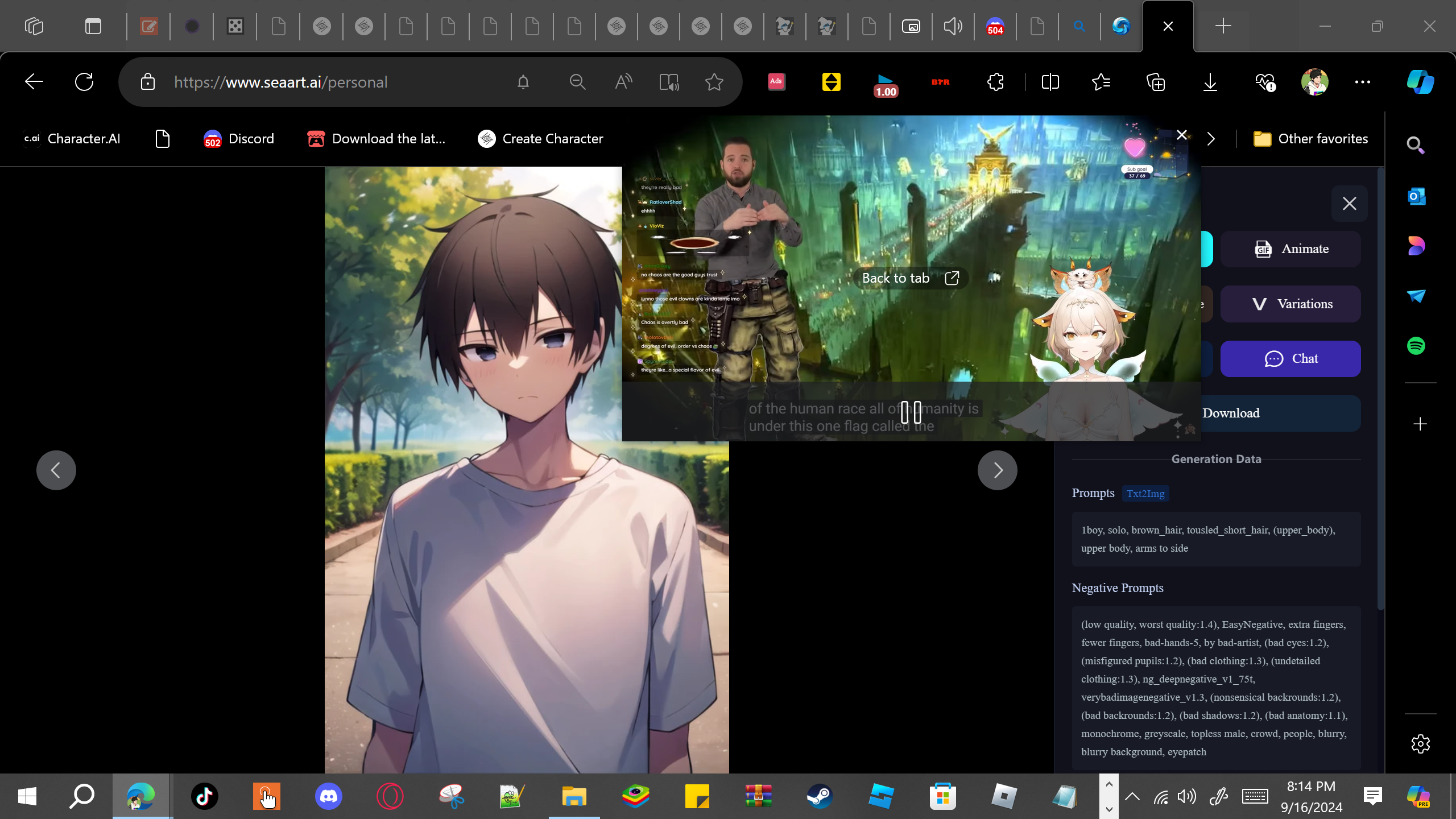
Task: Expand the Other favorites folder
Action: (1311, 139)
